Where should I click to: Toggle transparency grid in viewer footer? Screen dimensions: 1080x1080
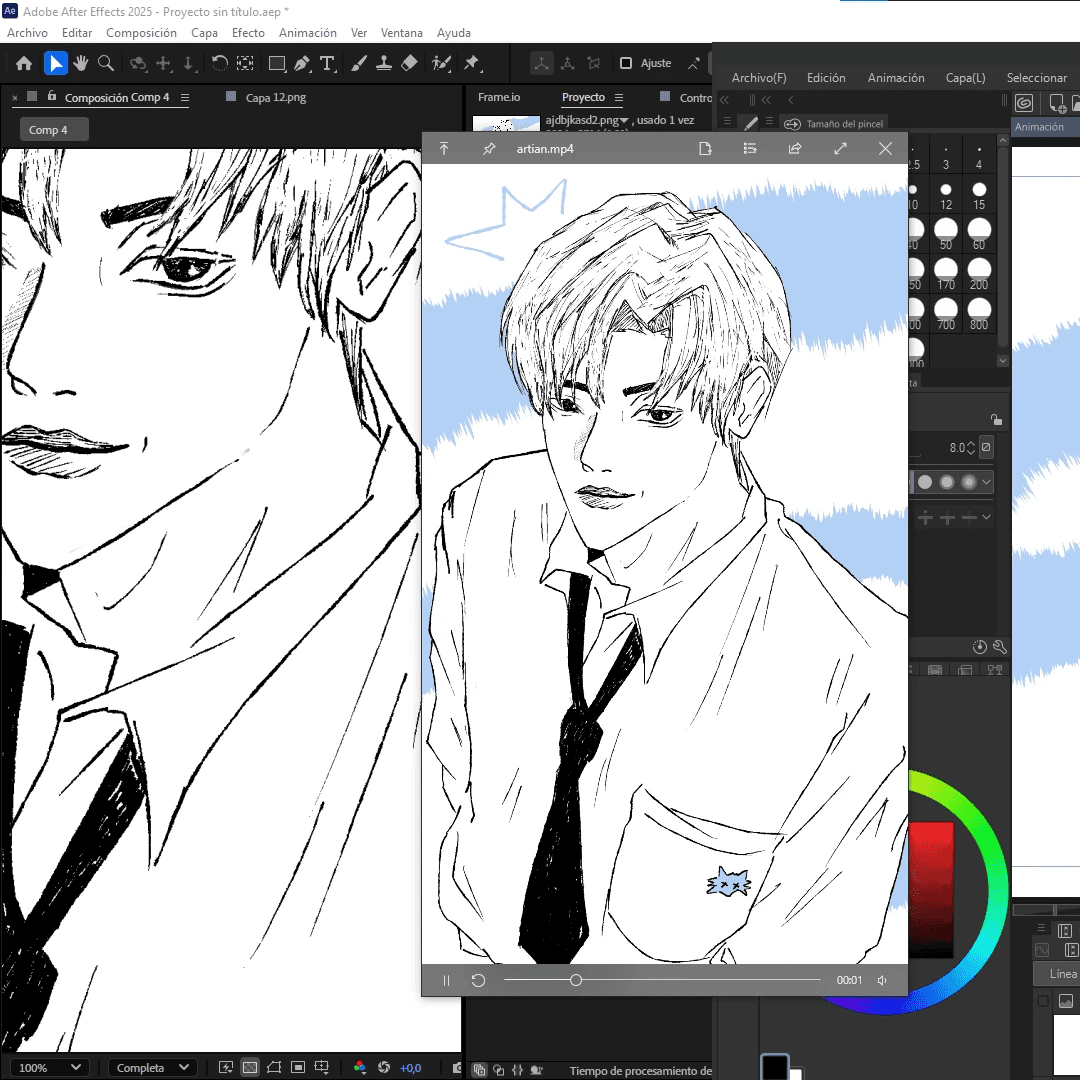(250, 1067)
